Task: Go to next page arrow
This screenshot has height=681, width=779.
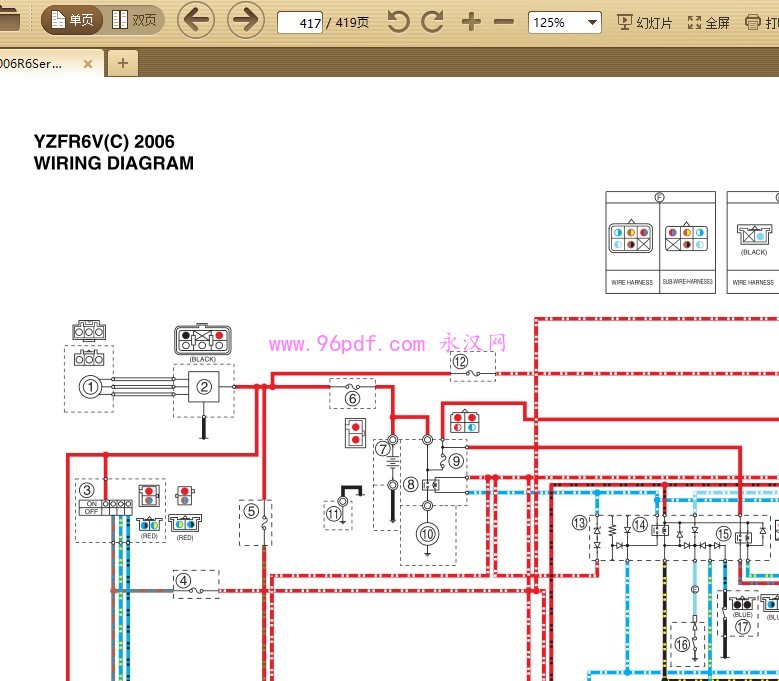Action: (245, 20)
